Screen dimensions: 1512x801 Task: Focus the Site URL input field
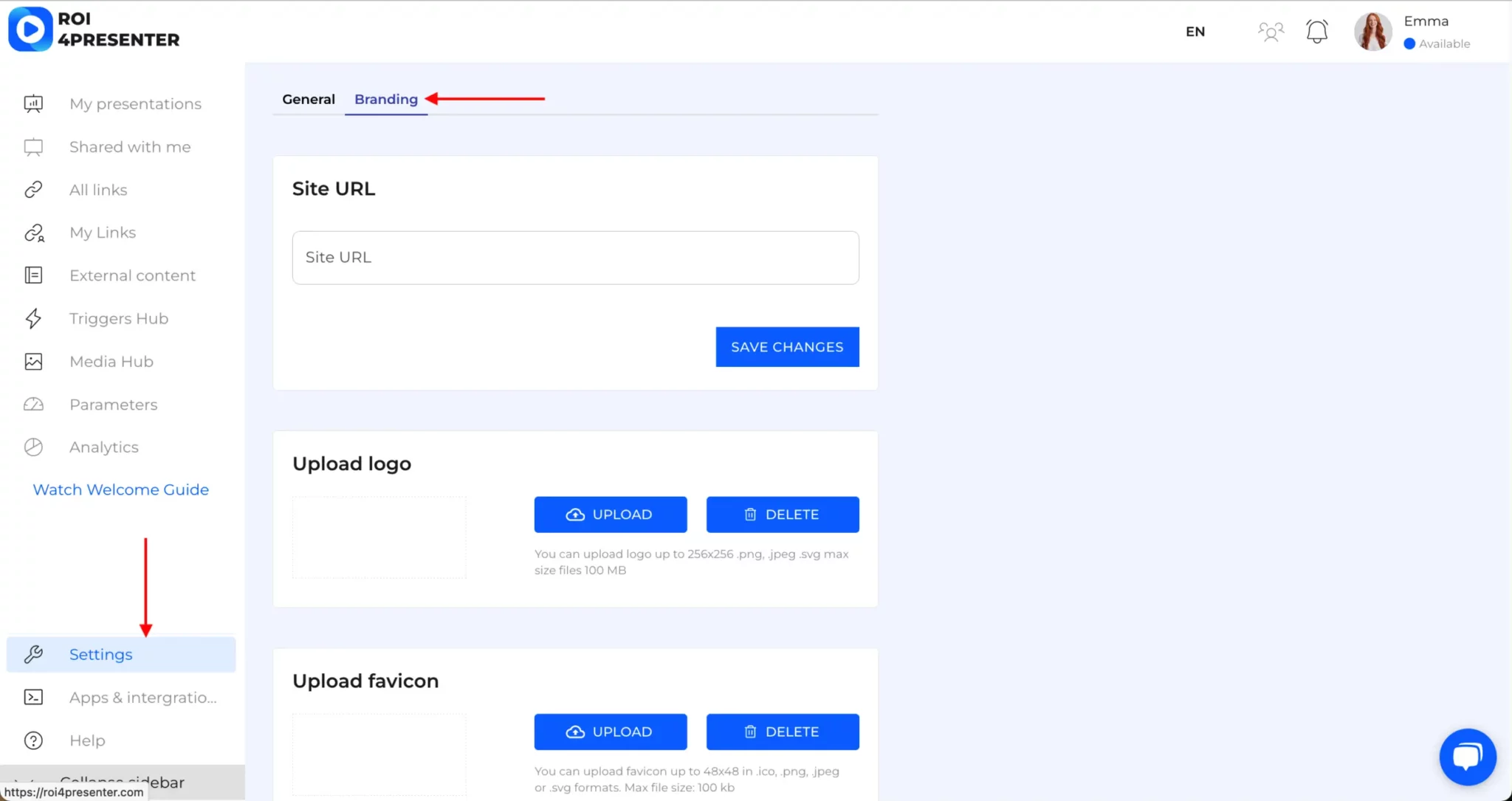coord(575,258)
